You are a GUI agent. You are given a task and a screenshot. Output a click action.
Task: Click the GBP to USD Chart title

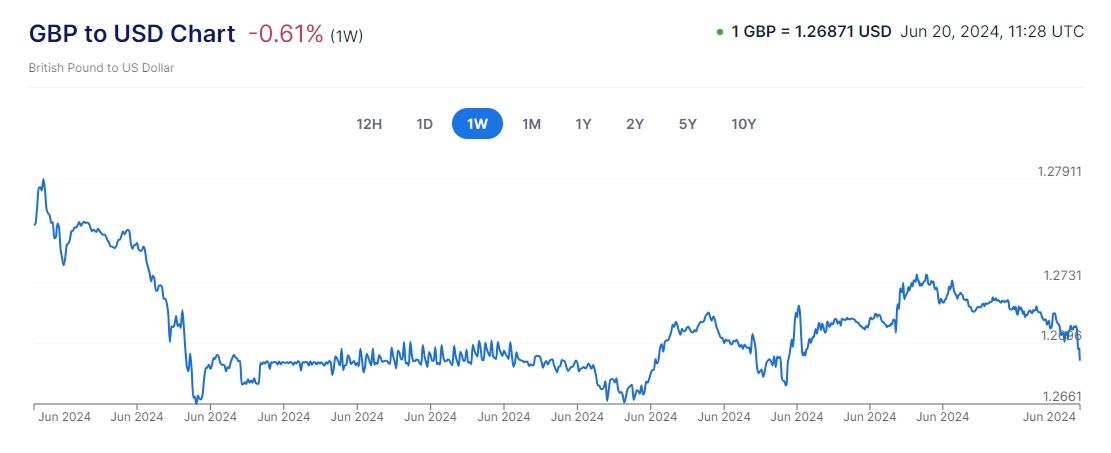(x=132, y=33)
